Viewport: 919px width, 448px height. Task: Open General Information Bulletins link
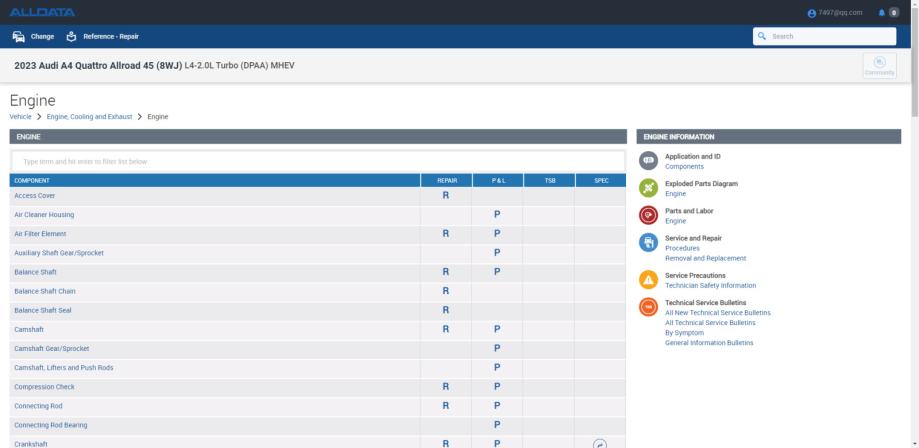709,342
